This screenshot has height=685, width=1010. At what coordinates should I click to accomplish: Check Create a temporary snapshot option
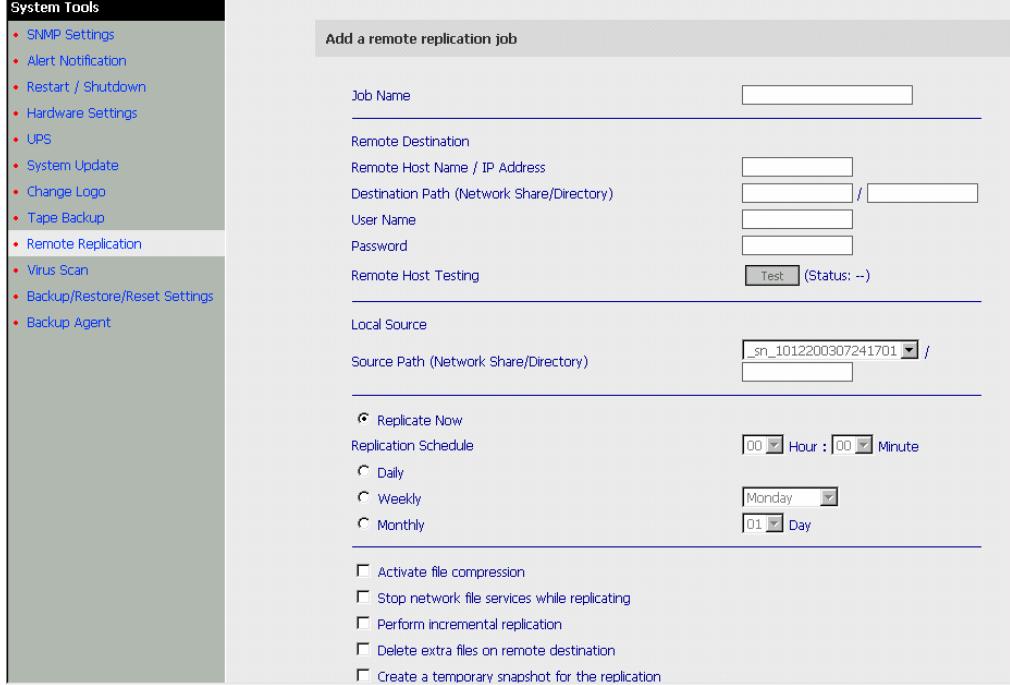click(x=363, y=675)
